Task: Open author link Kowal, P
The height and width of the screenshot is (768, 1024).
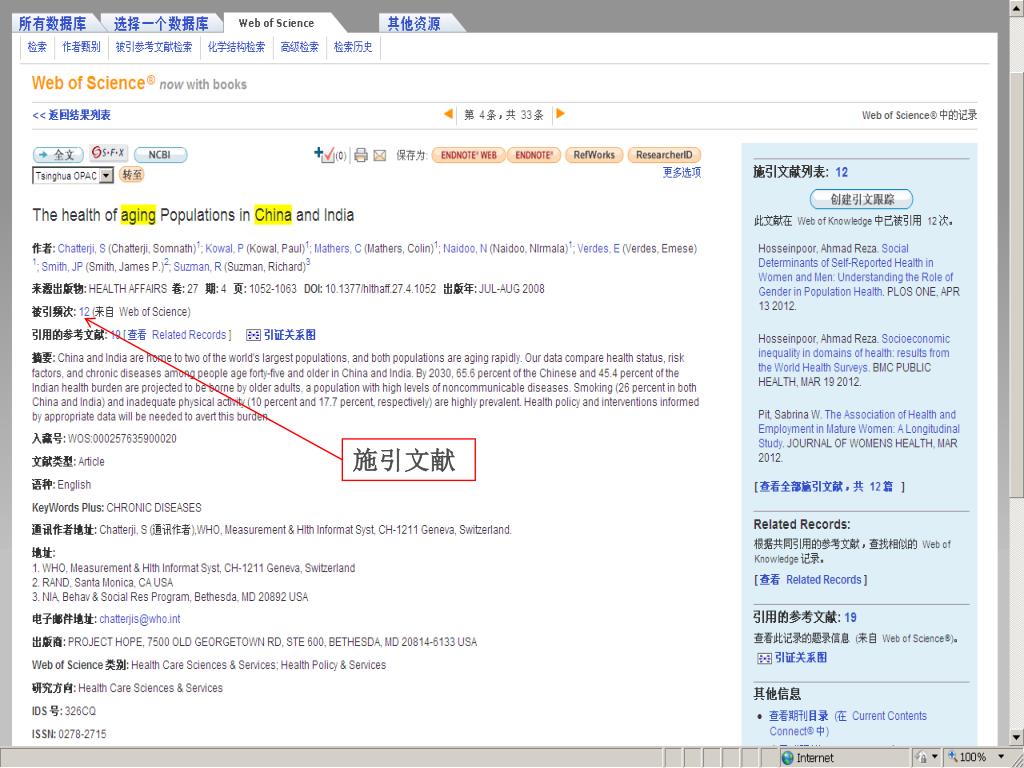Action: 224,249
